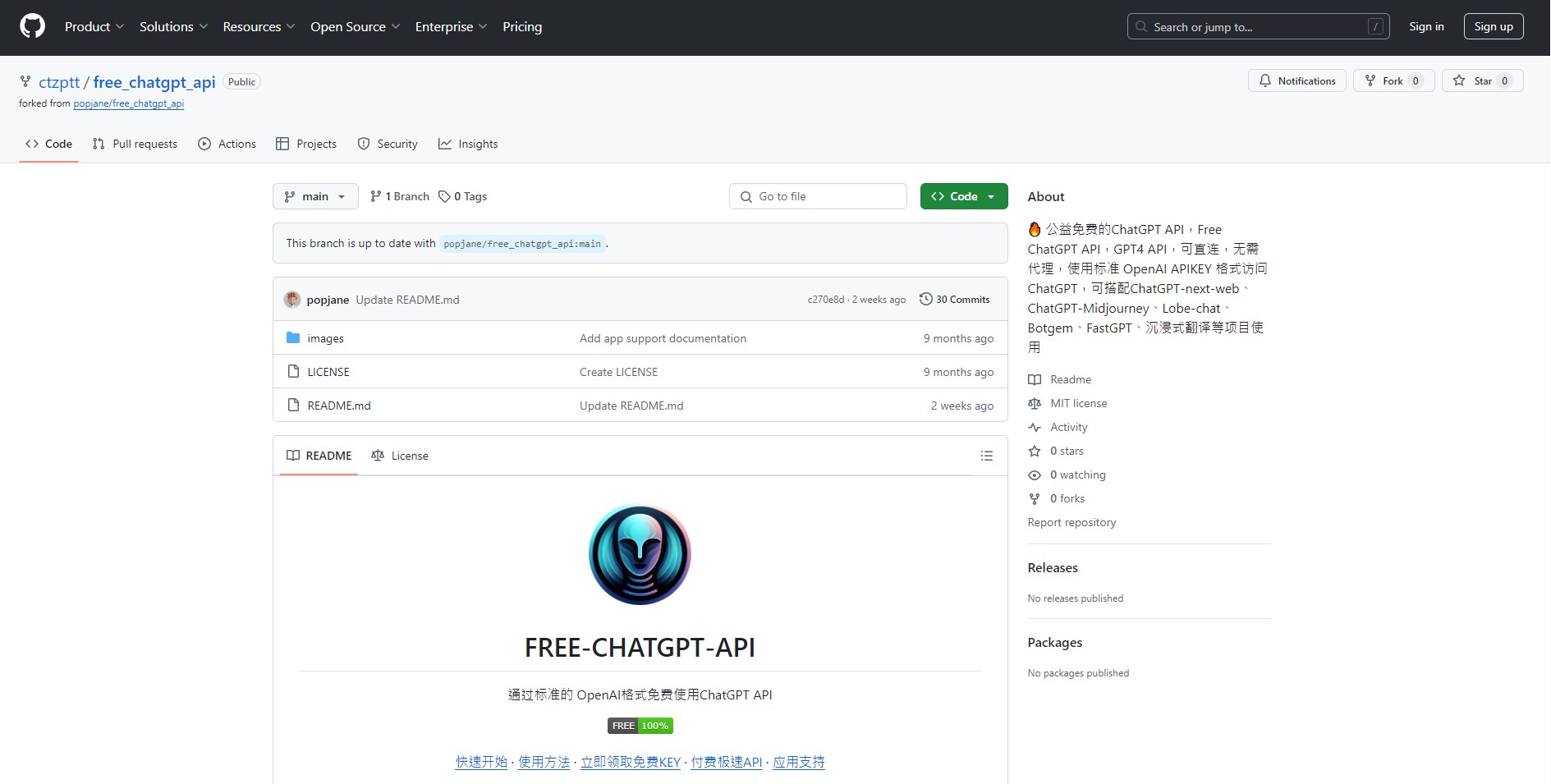Click the Notifications bell button

[1297, 80]
